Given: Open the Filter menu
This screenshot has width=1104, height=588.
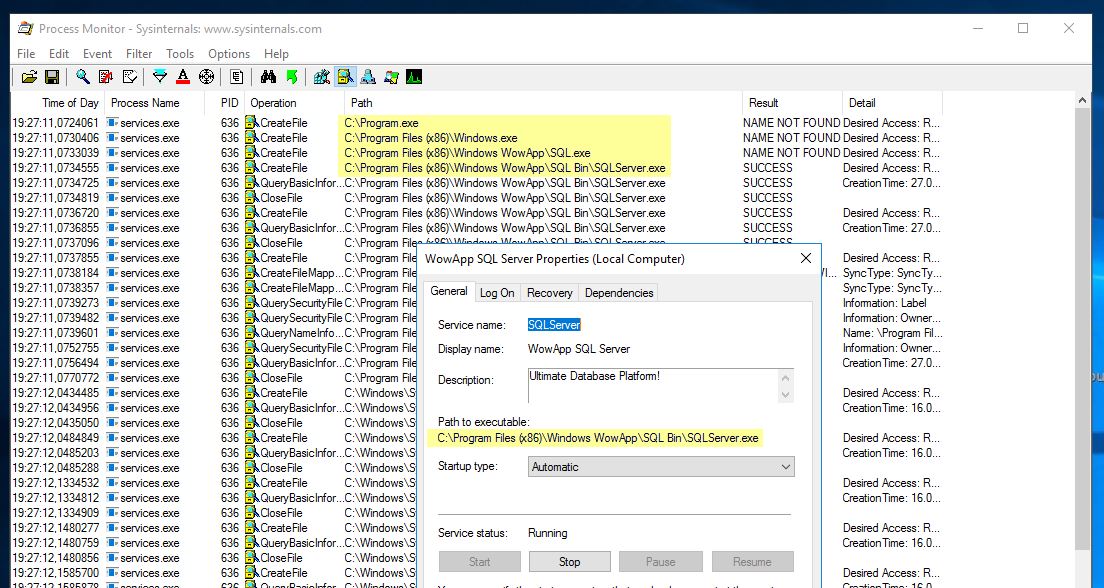Looking at the screenshot, I should pos(138,54).
